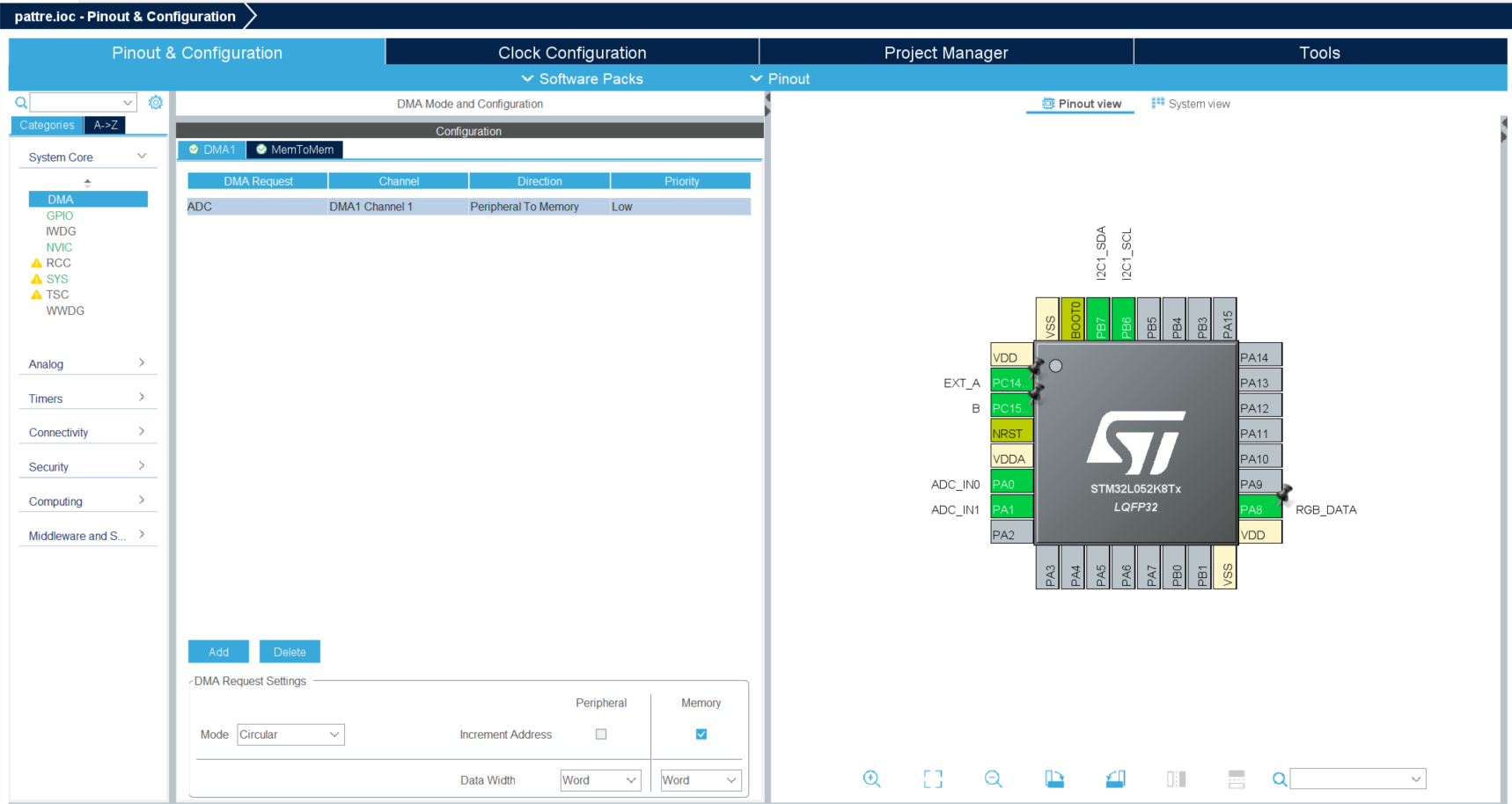Rotate the chip clockwise
1512x804 pixels.
(x=1054, y=778)
